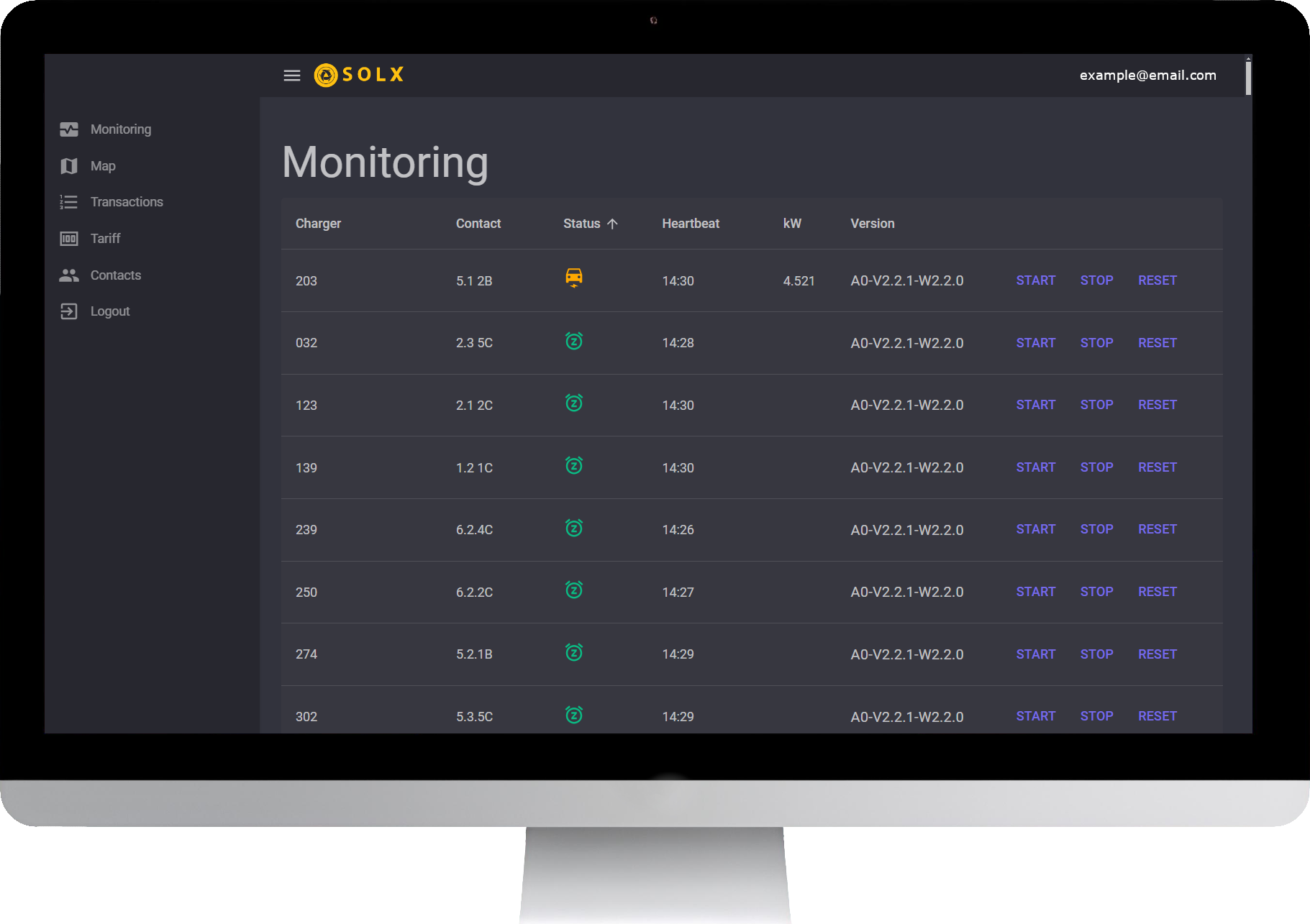Open Transactions in the sidebar
The image size is (1310, 924).
coord(127,202)
